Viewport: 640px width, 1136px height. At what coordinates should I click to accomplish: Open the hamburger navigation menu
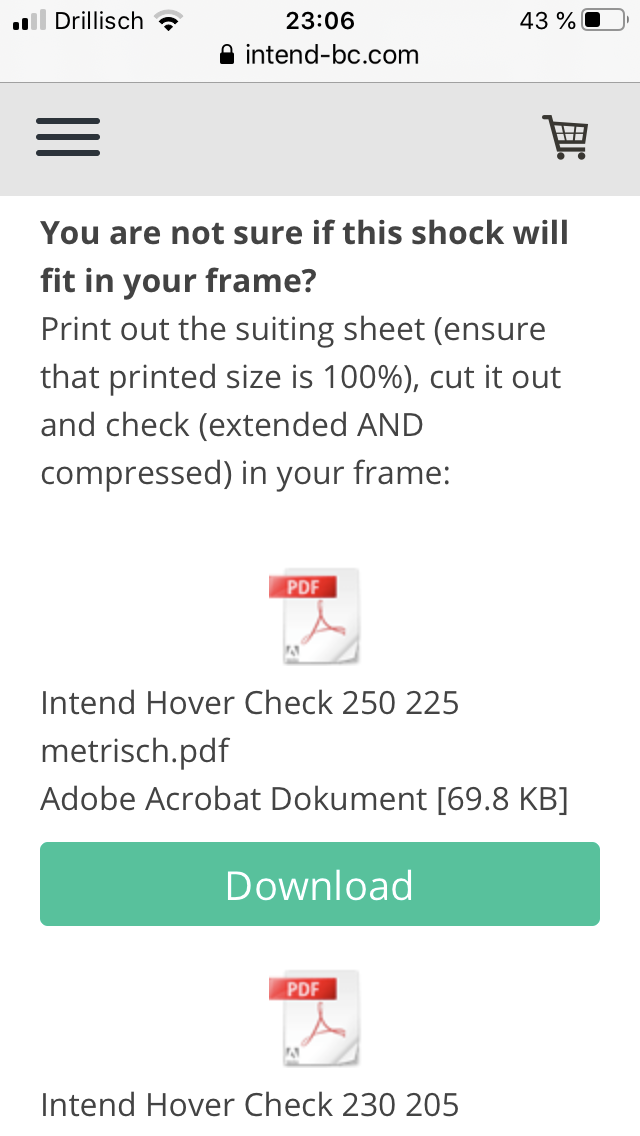(x=68, y=137)
